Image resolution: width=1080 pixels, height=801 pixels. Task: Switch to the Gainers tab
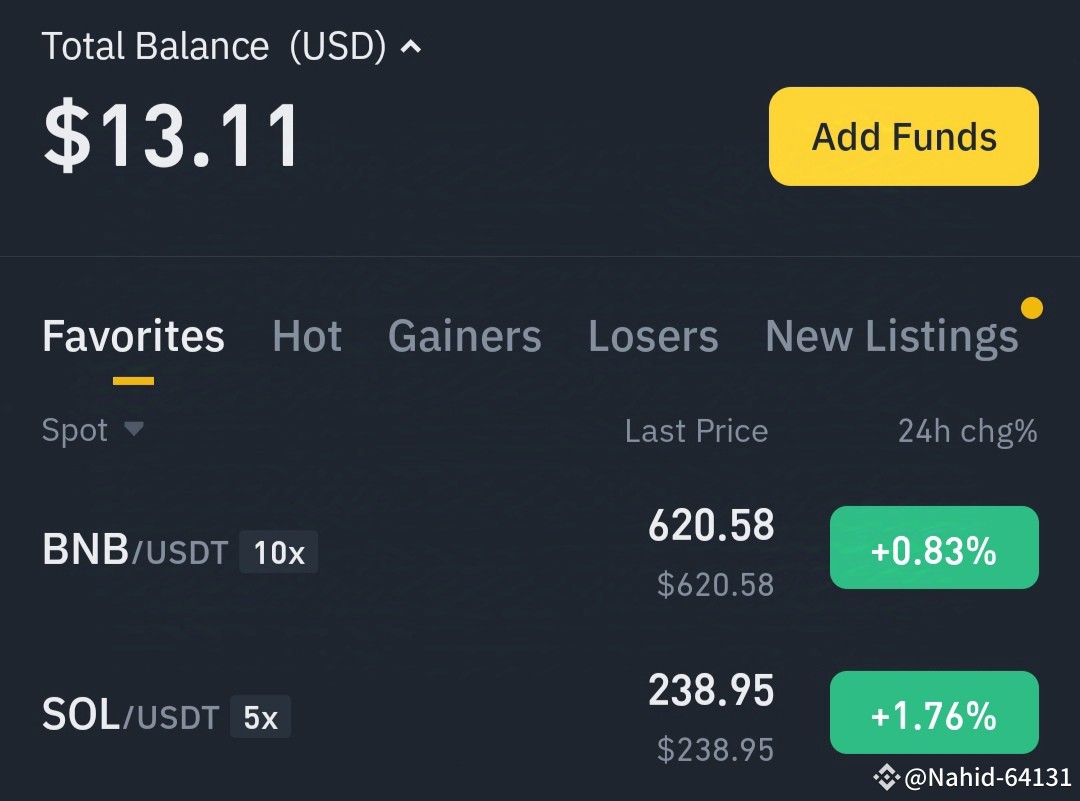(x=465, y=336)
